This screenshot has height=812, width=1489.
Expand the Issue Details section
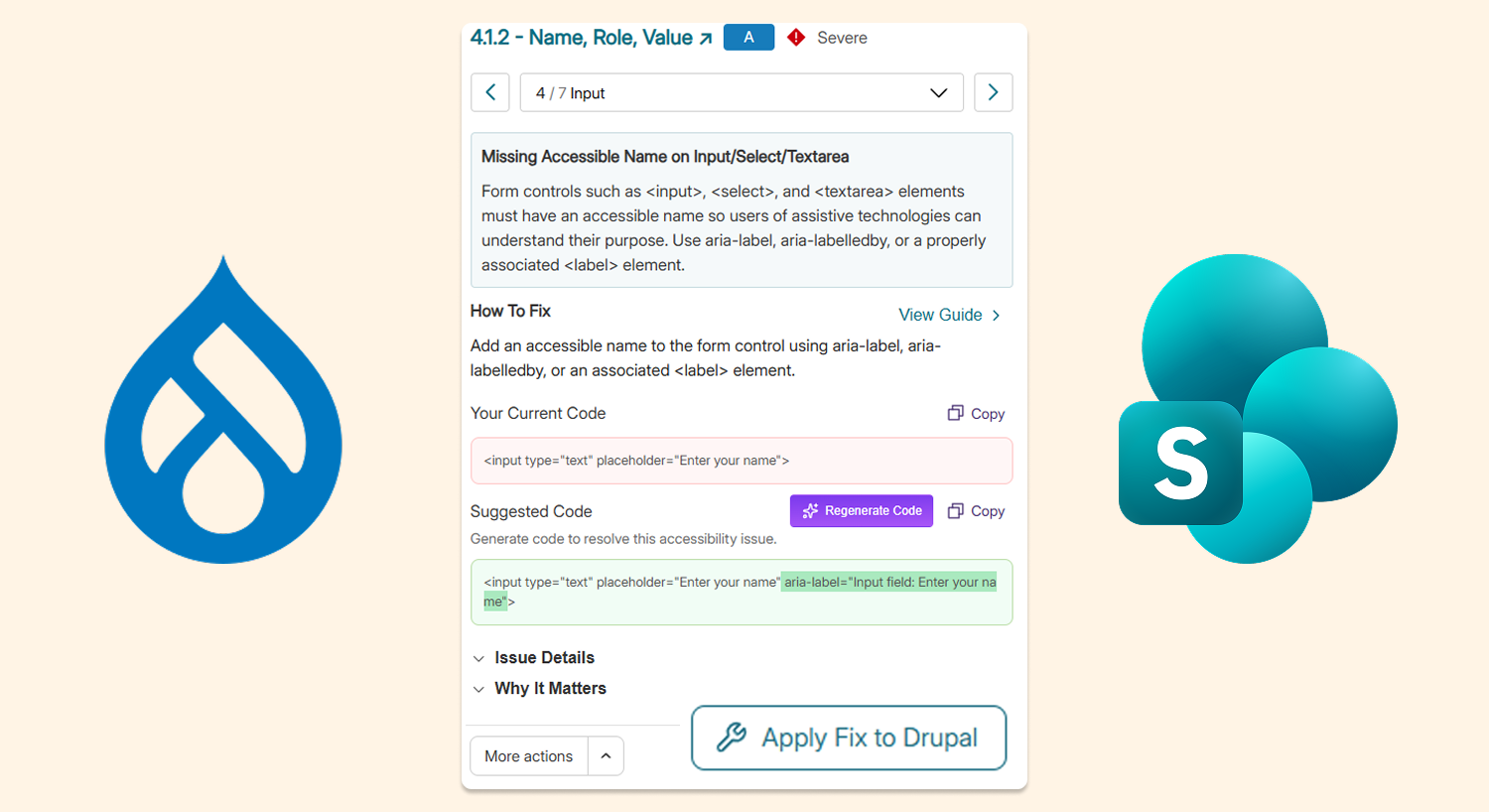[x=534, y=658]
